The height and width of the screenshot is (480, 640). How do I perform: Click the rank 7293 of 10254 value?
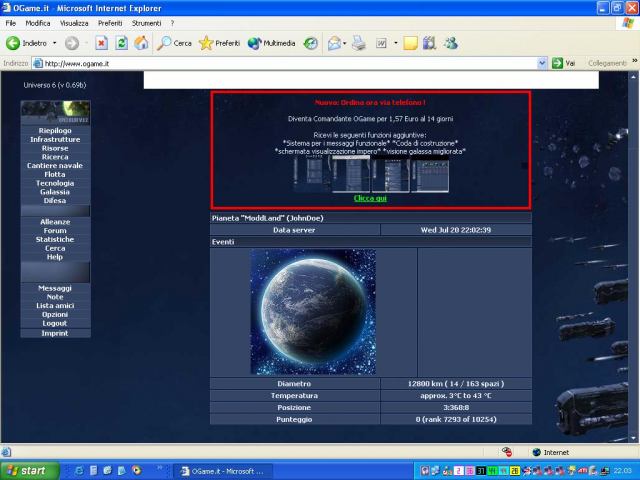(x=456, y=419)
